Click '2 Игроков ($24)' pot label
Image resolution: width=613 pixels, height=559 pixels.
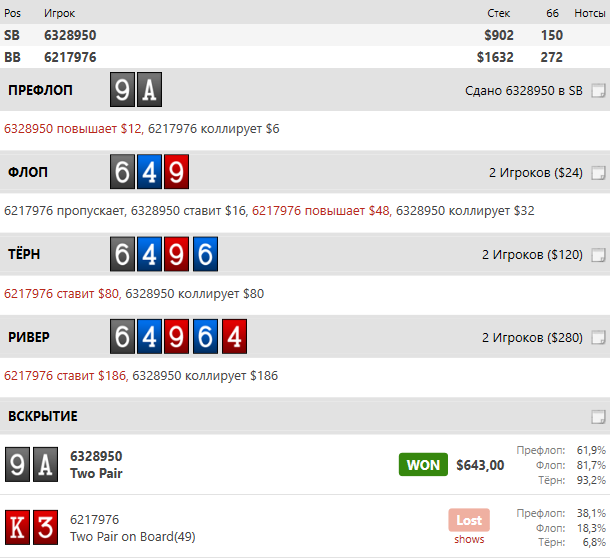pyautogui.click(x=536, y=173)
